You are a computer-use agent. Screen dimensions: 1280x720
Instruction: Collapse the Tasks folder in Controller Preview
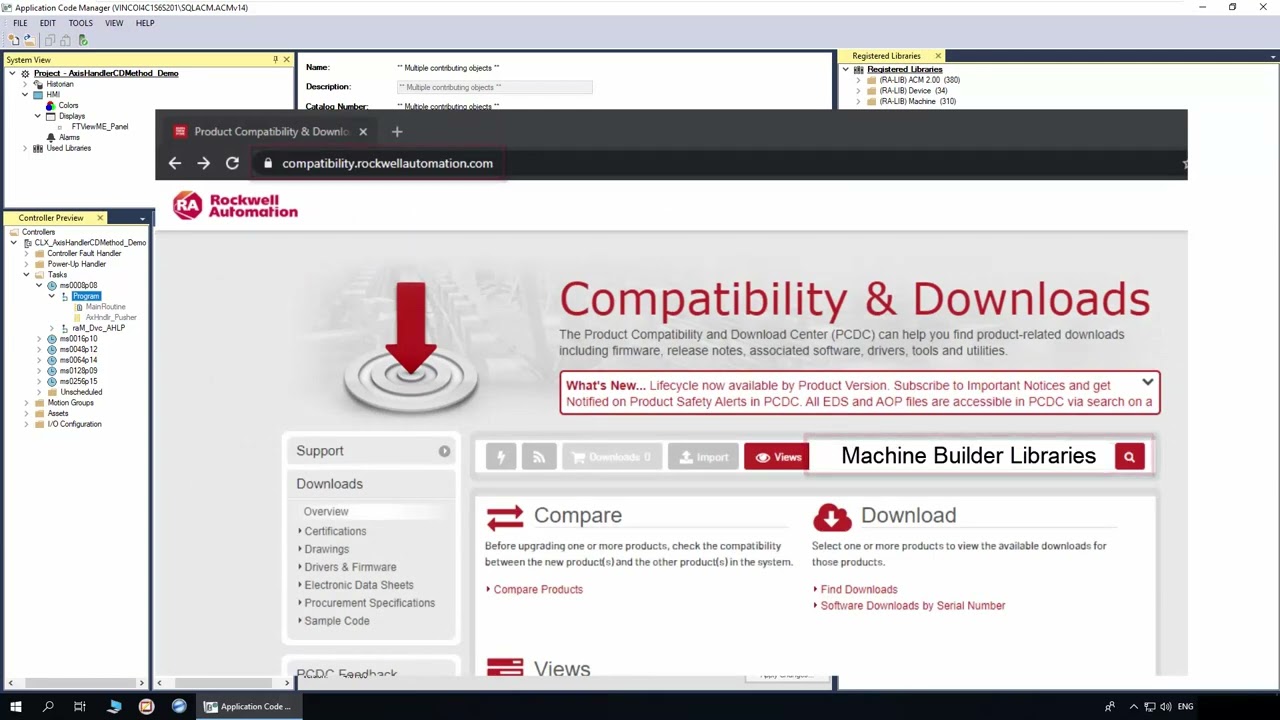pyautogui.click(x=27, y=275)
